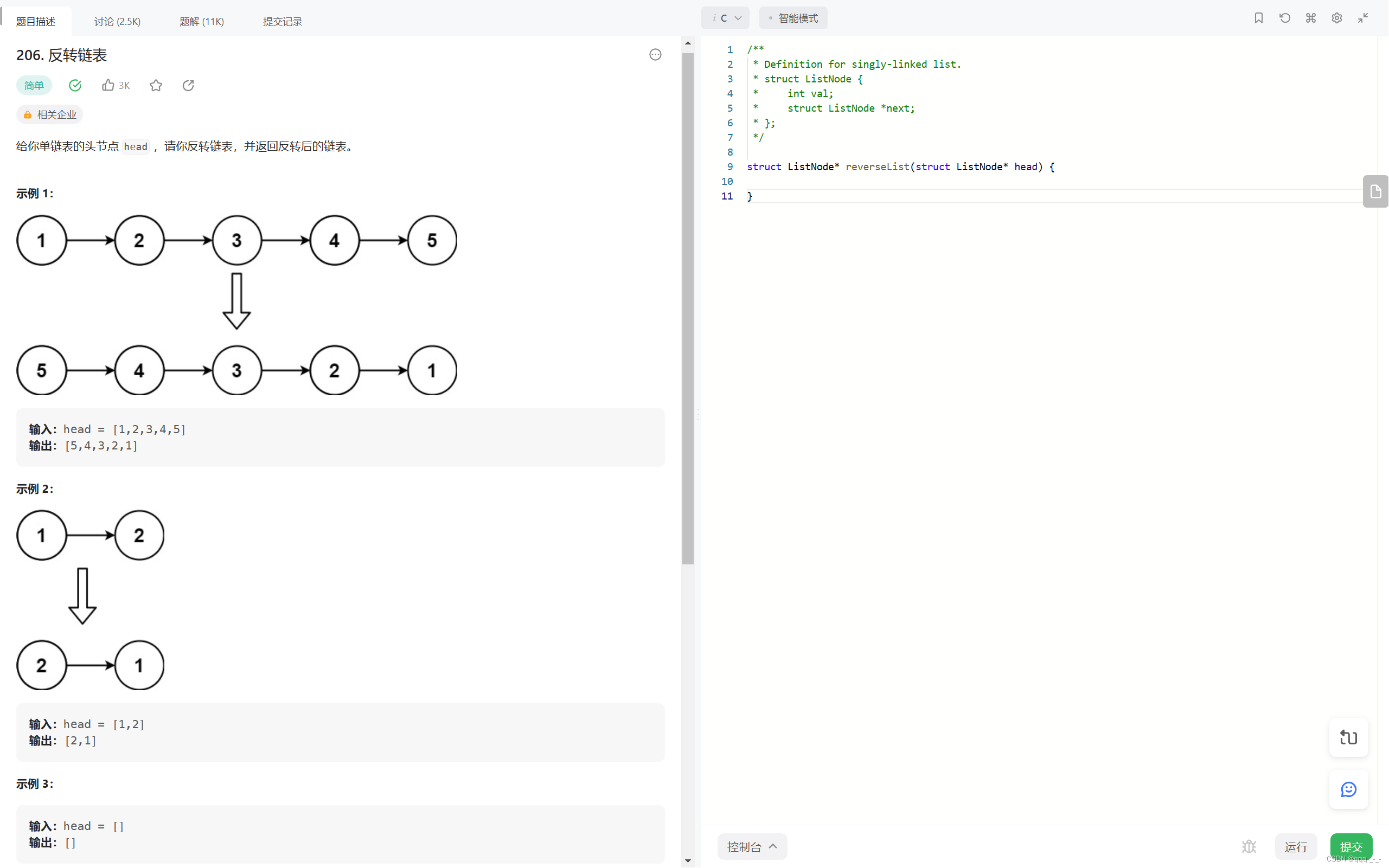Click the debug bug icon

(x=1249, y=846)
